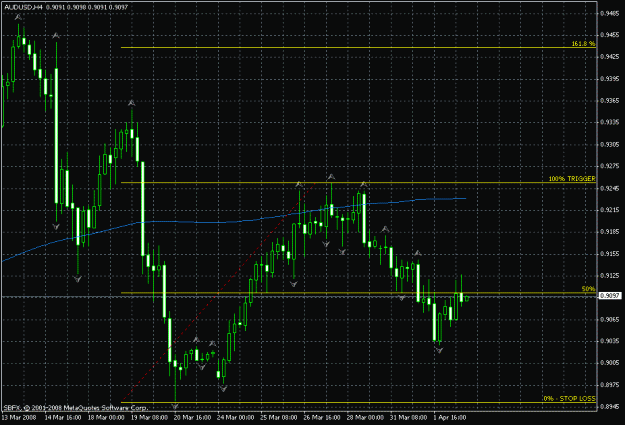
Task: Click price axis value 0.9365
Action: (610, 100)
